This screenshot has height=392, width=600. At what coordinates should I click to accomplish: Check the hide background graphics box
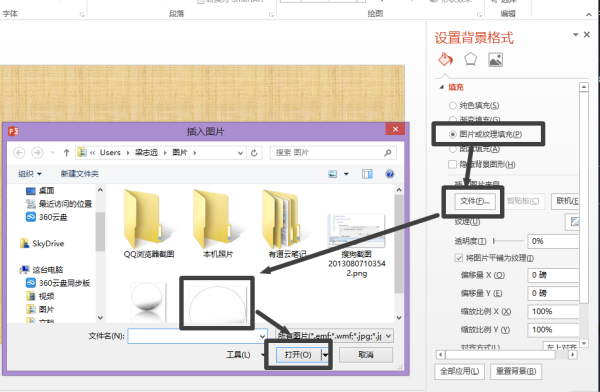(x=452, y=164)
